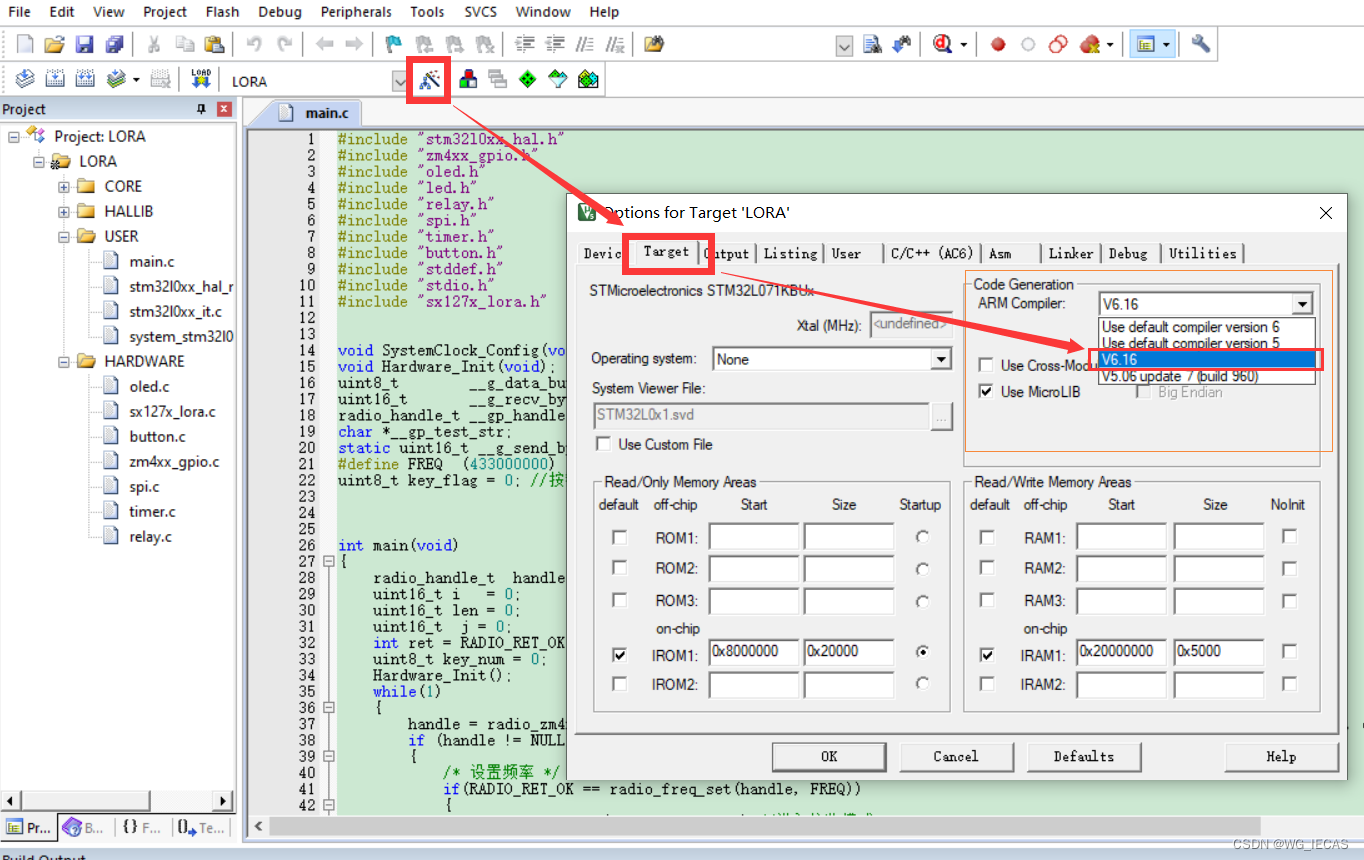Click the Help button in the dialog
The image size is (1364, 860).
point(1281,757)
